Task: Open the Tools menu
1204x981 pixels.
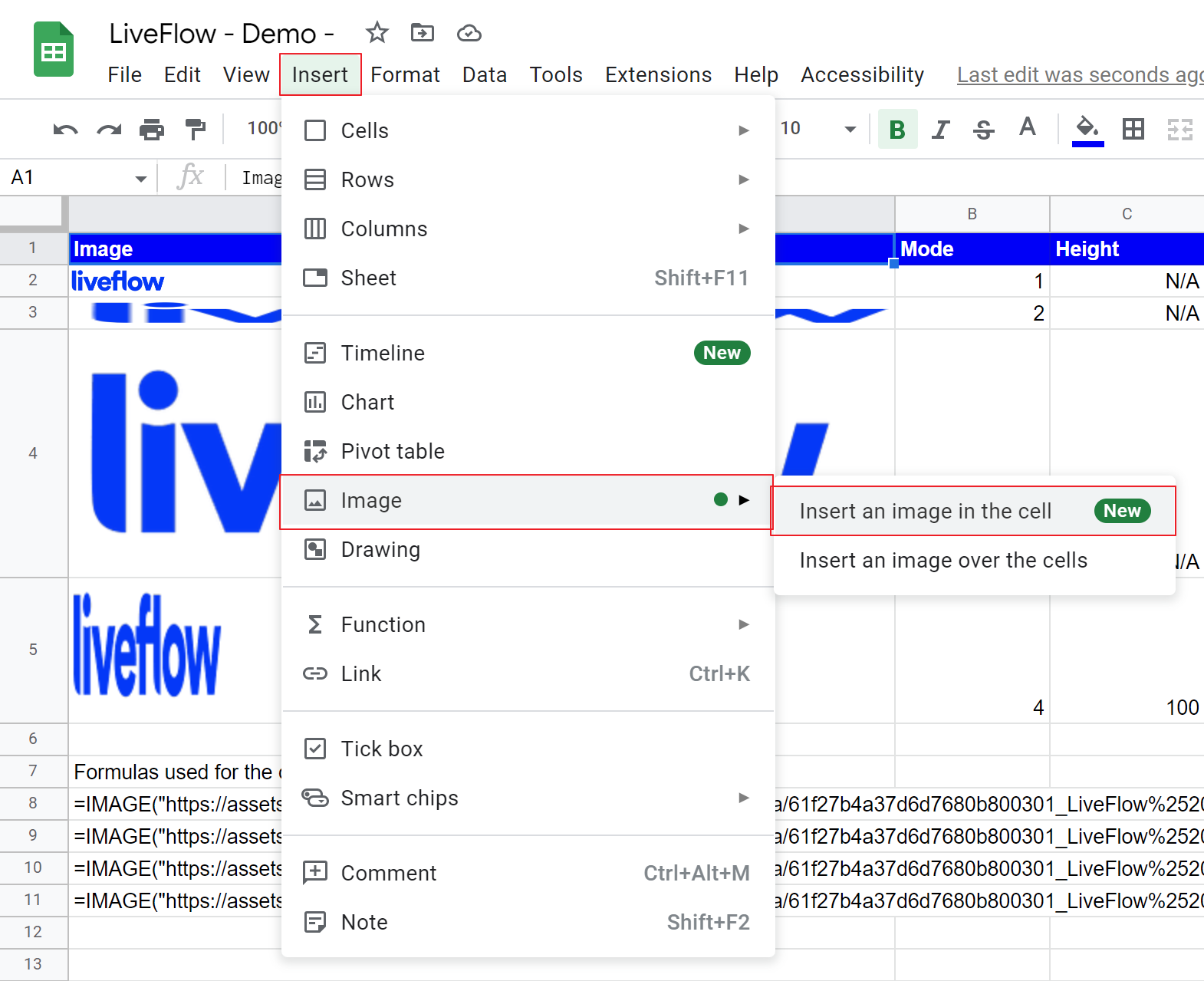Action: click(556, 74)
